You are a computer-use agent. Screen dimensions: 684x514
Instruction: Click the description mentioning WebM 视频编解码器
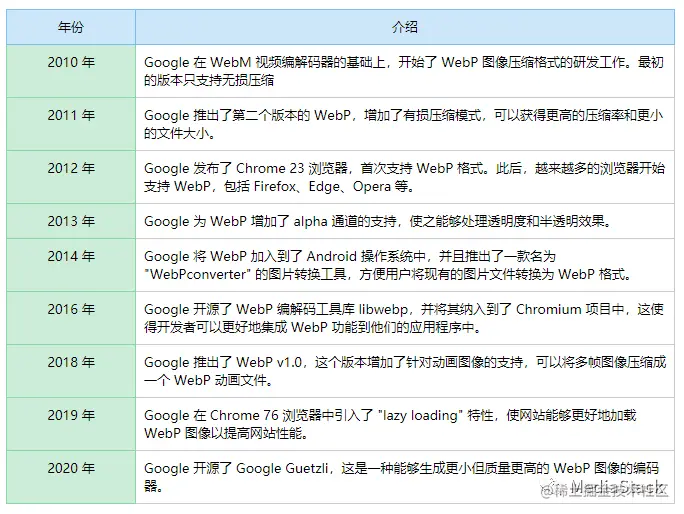(x=405, y=71)
